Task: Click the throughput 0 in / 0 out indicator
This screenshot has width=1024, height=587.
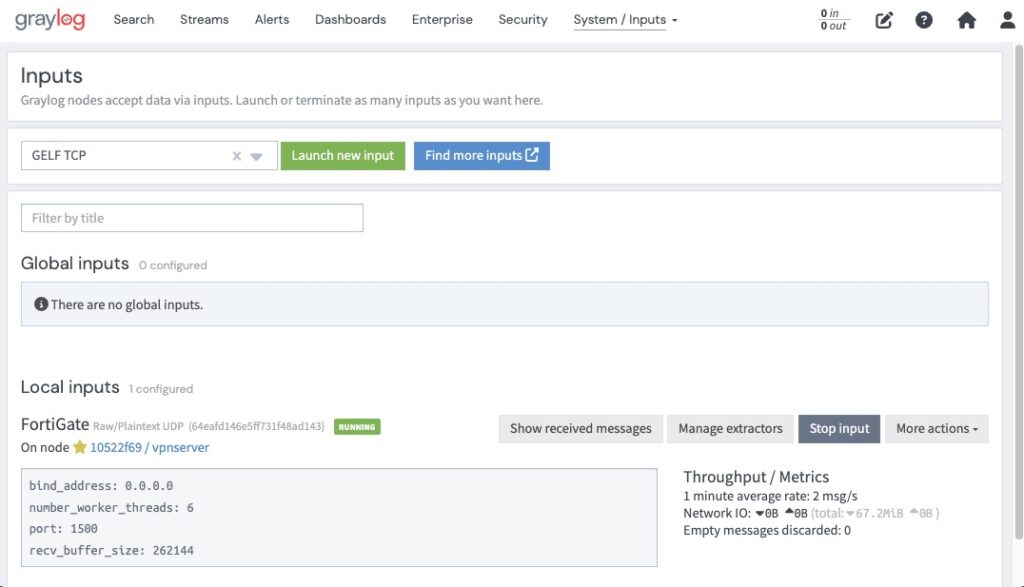Action: (x=833, y=20)
